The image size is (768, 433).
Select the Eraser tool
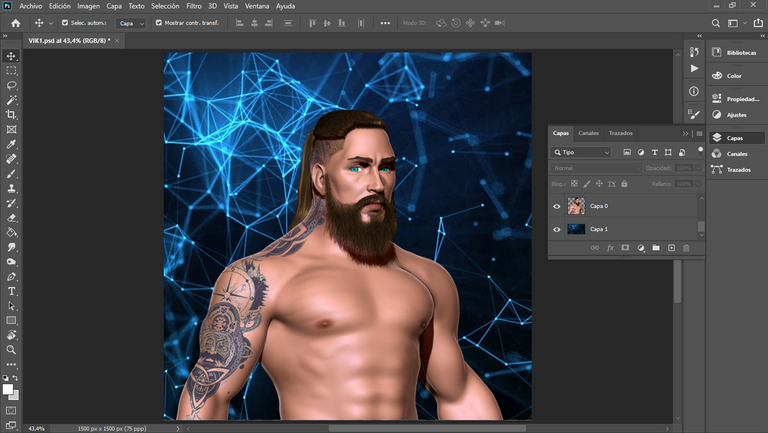[11, 217]
